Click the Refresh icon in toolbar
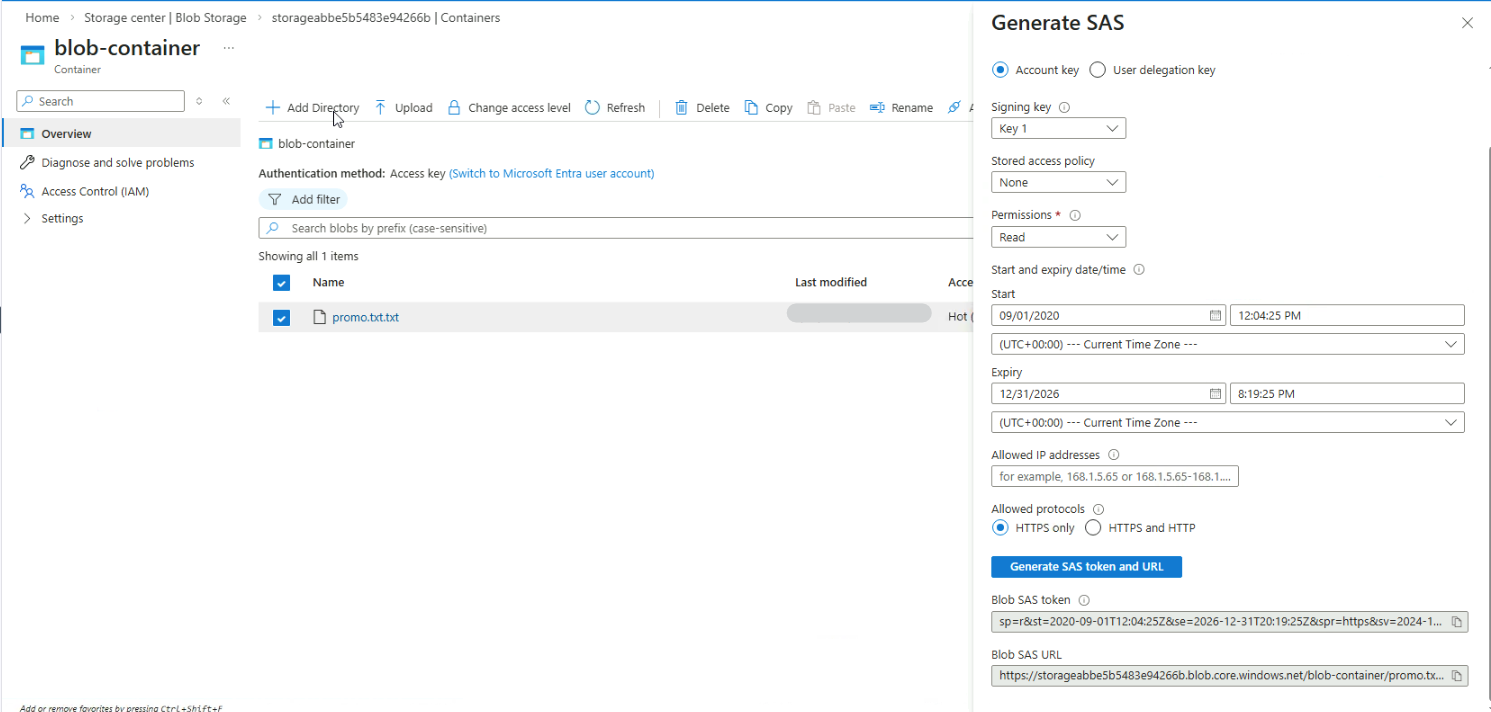1491x712 pixels. point(593,108)
